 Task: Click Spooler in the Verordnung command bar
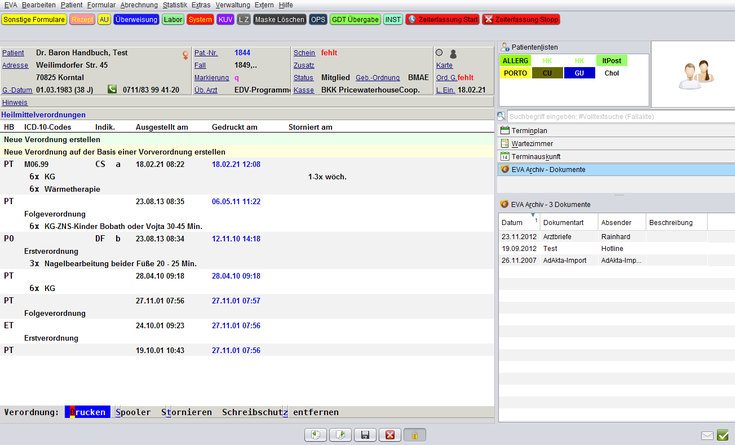coord(133,412)
